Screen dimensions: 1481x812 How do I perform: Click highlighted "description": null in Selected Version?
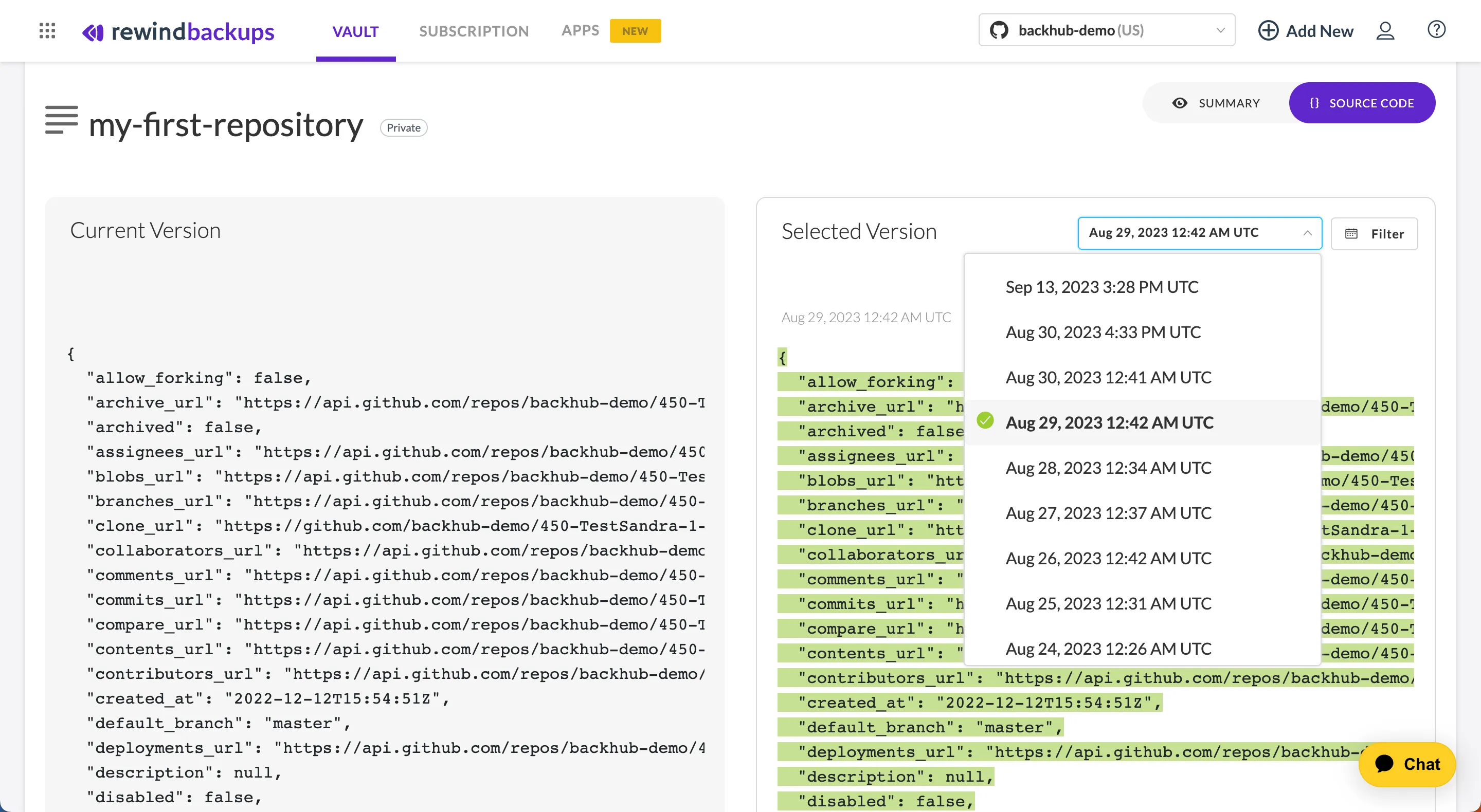pos(886,777)
